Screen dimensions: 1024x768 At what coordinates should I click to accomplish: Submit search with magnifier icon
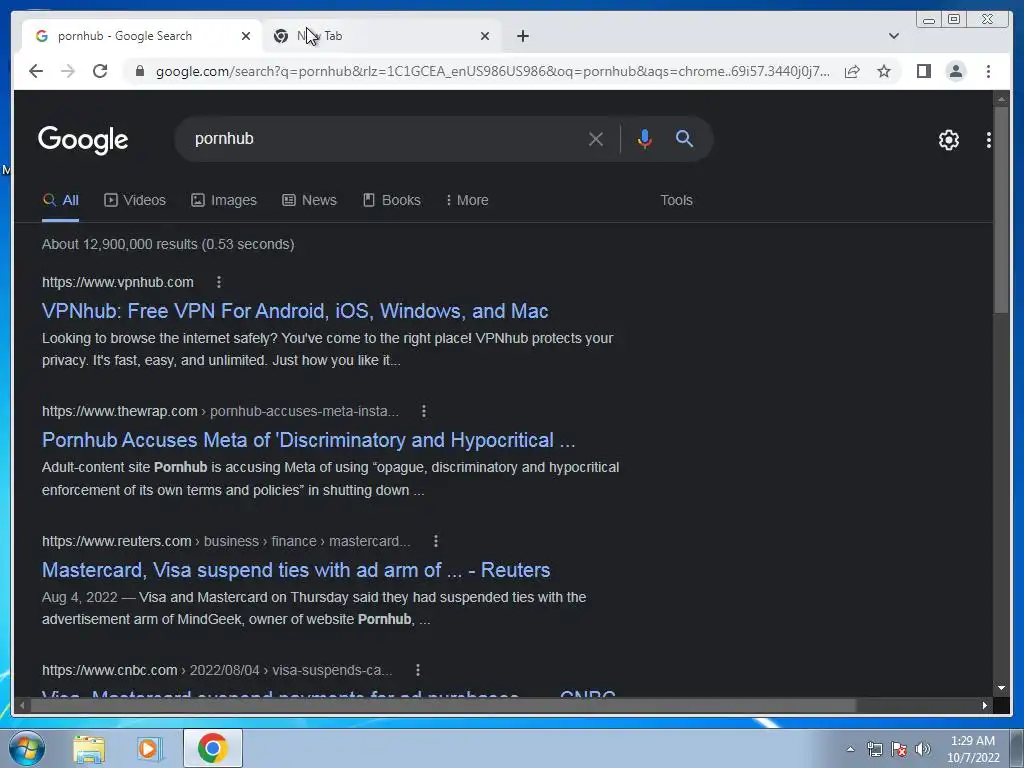(x=684, y=138)
